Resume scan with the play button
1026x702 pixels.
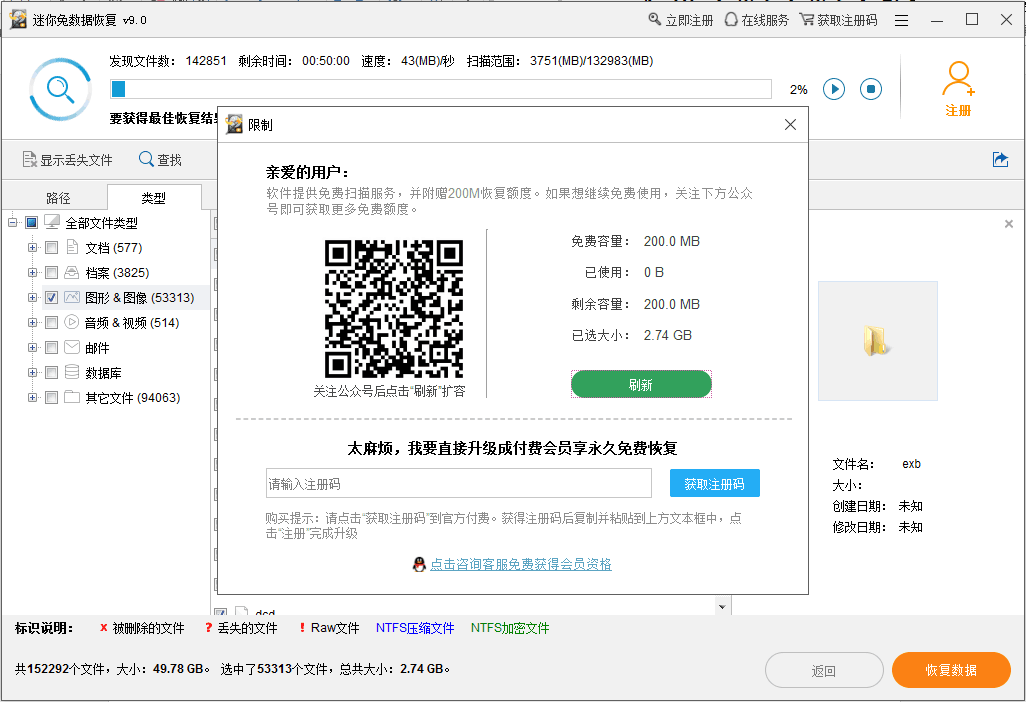[x=834, y=89]
